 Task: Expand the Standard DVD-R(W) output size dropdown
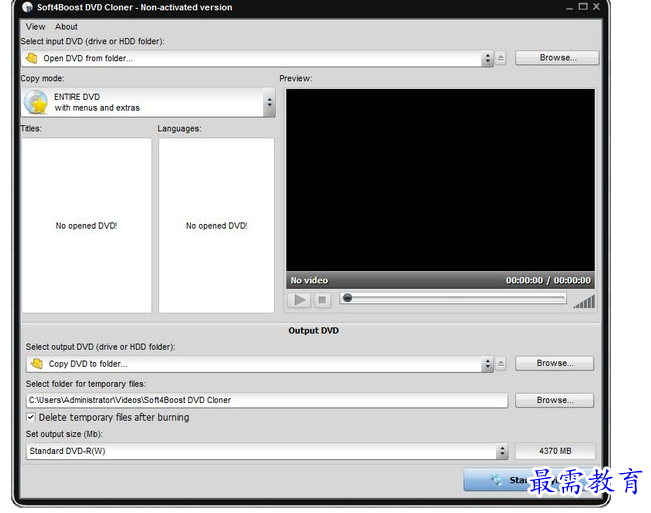[x=502, y=451]
